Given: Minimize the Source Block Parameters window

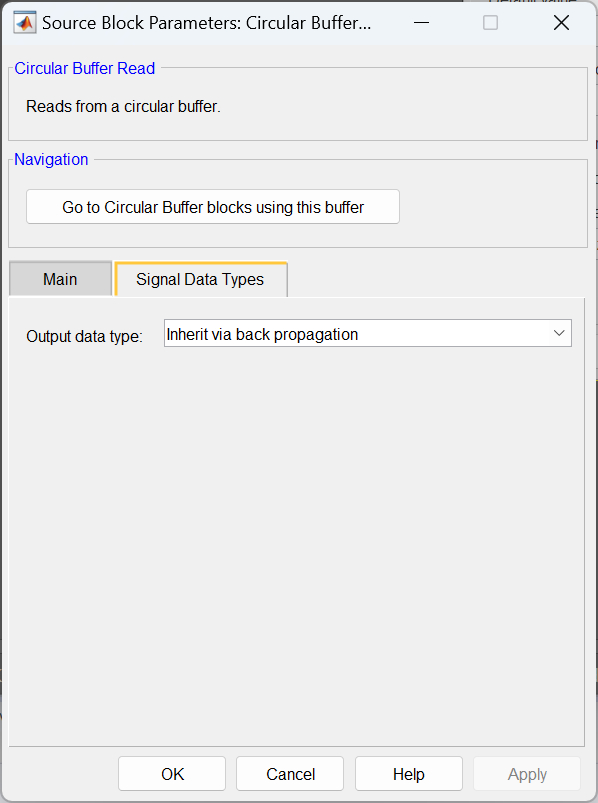Looking at the screenshot, I should (421, 21).
